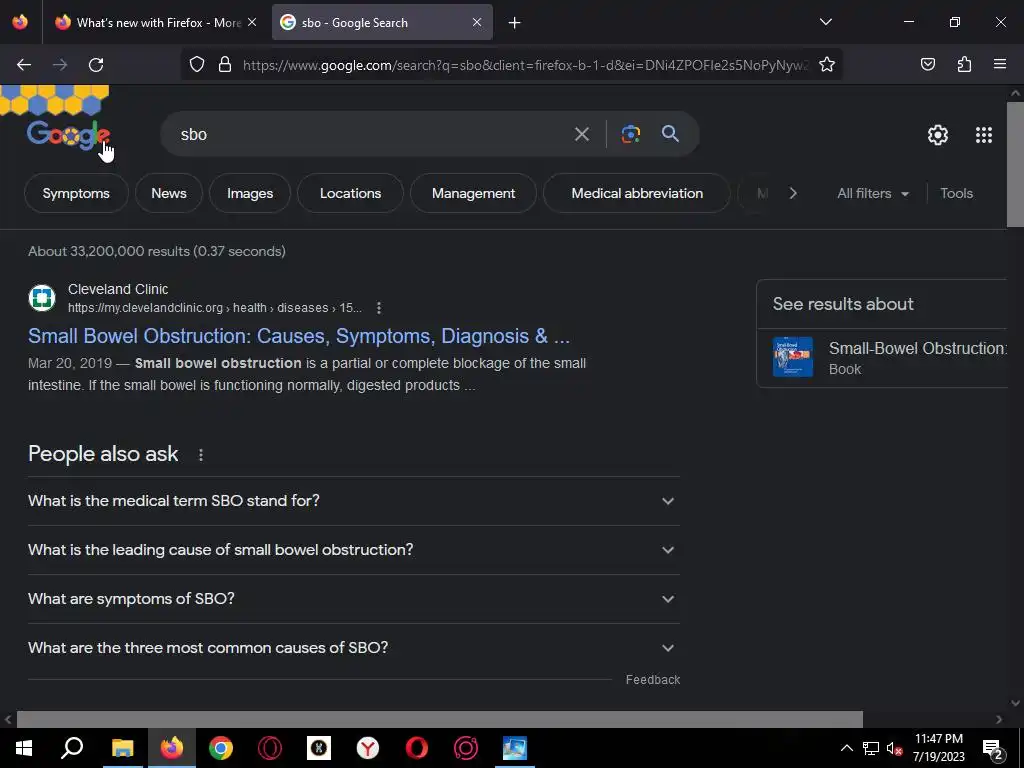Viewport: 1024px width, 768px height.
Task: Launch Google Chrome from taskbar
Action: (x=221, y=748)
